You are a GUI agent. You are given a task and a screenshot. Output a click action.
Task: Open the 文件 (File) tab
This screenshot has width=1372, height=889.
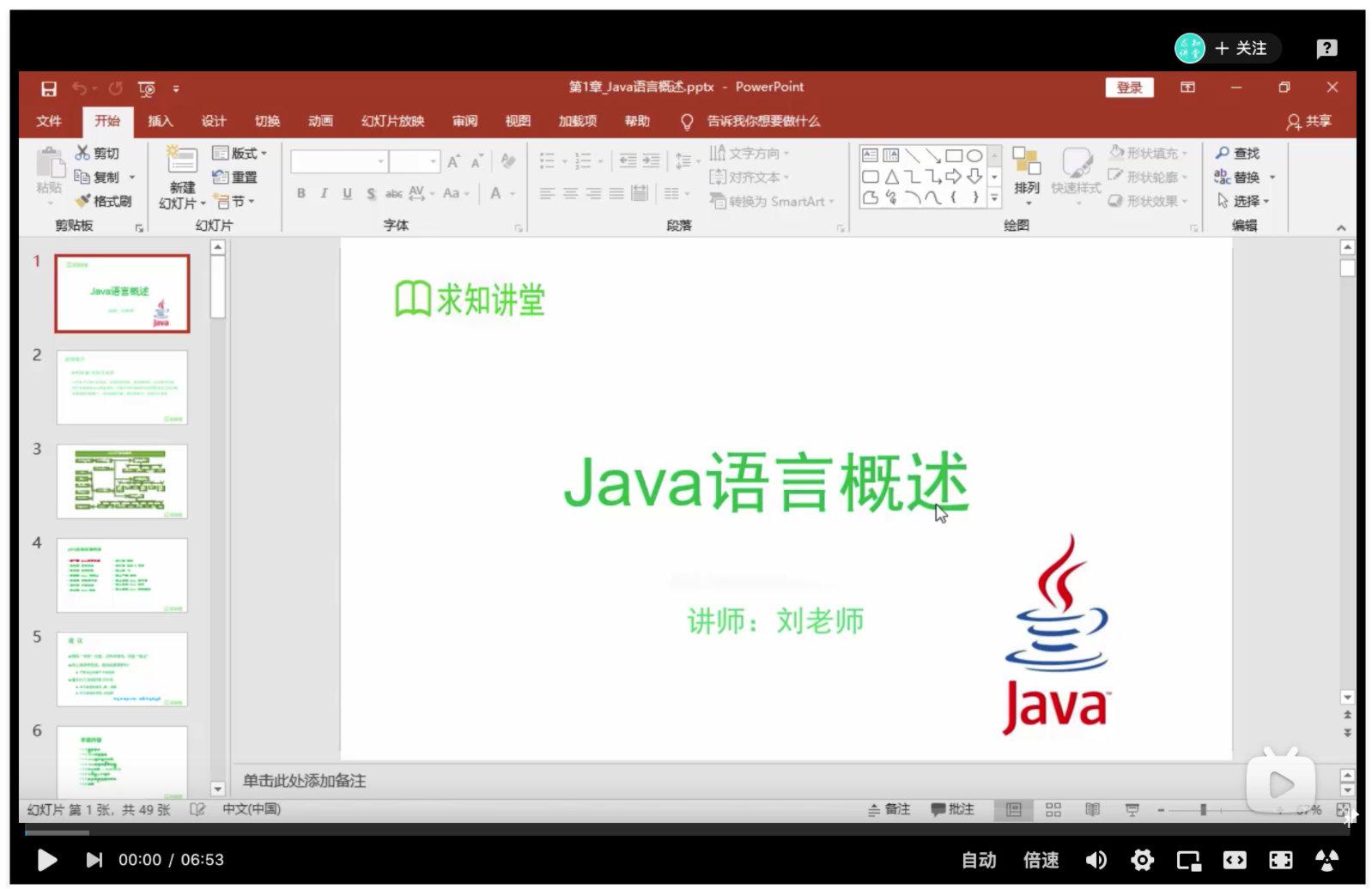tap(49, 121)
